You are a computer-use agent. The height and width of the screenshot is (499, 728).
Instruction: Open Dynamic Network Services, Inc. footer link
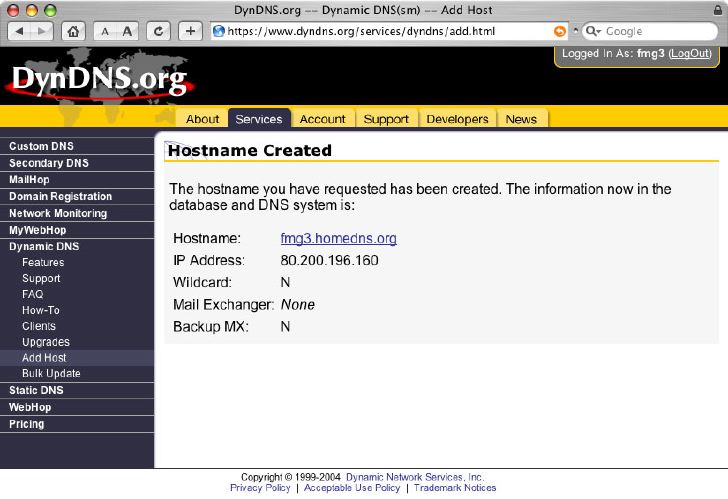coord(415,477)
